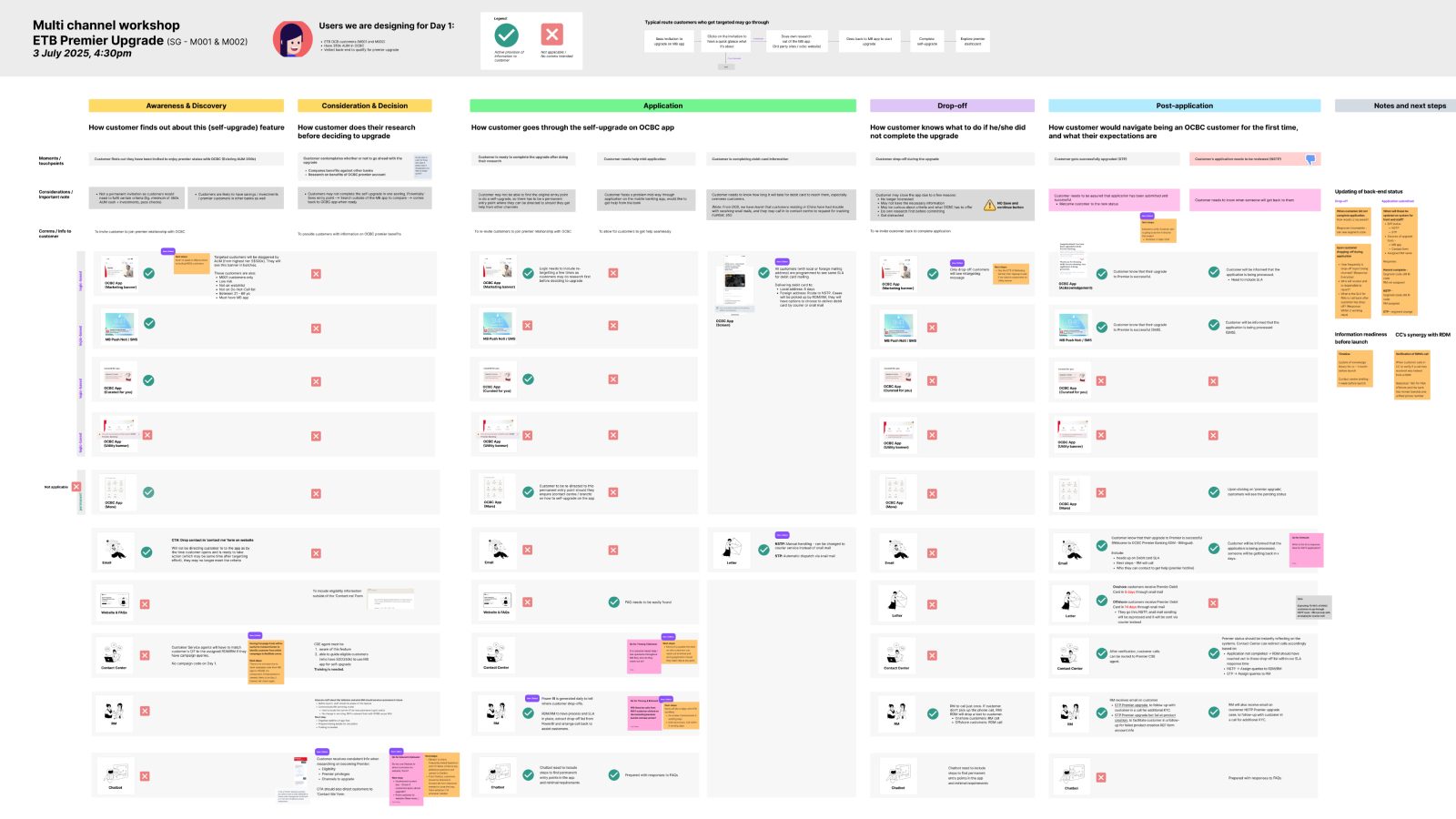Select the green Application column header

[x=662, y=106]
